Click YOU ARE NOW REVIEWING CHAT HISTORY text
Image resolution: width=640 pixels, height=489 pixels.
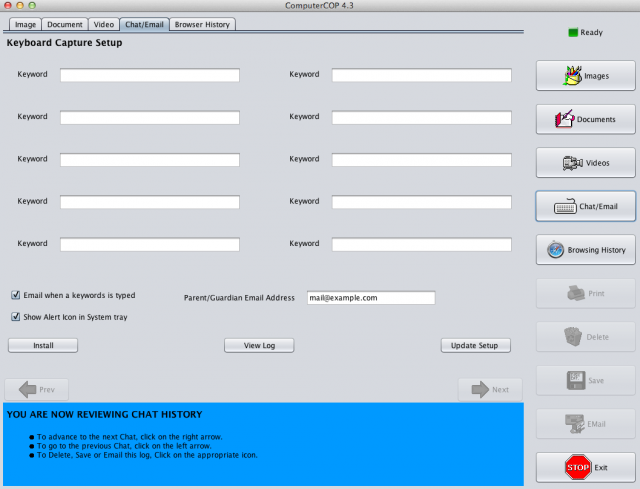coord(104,414)
